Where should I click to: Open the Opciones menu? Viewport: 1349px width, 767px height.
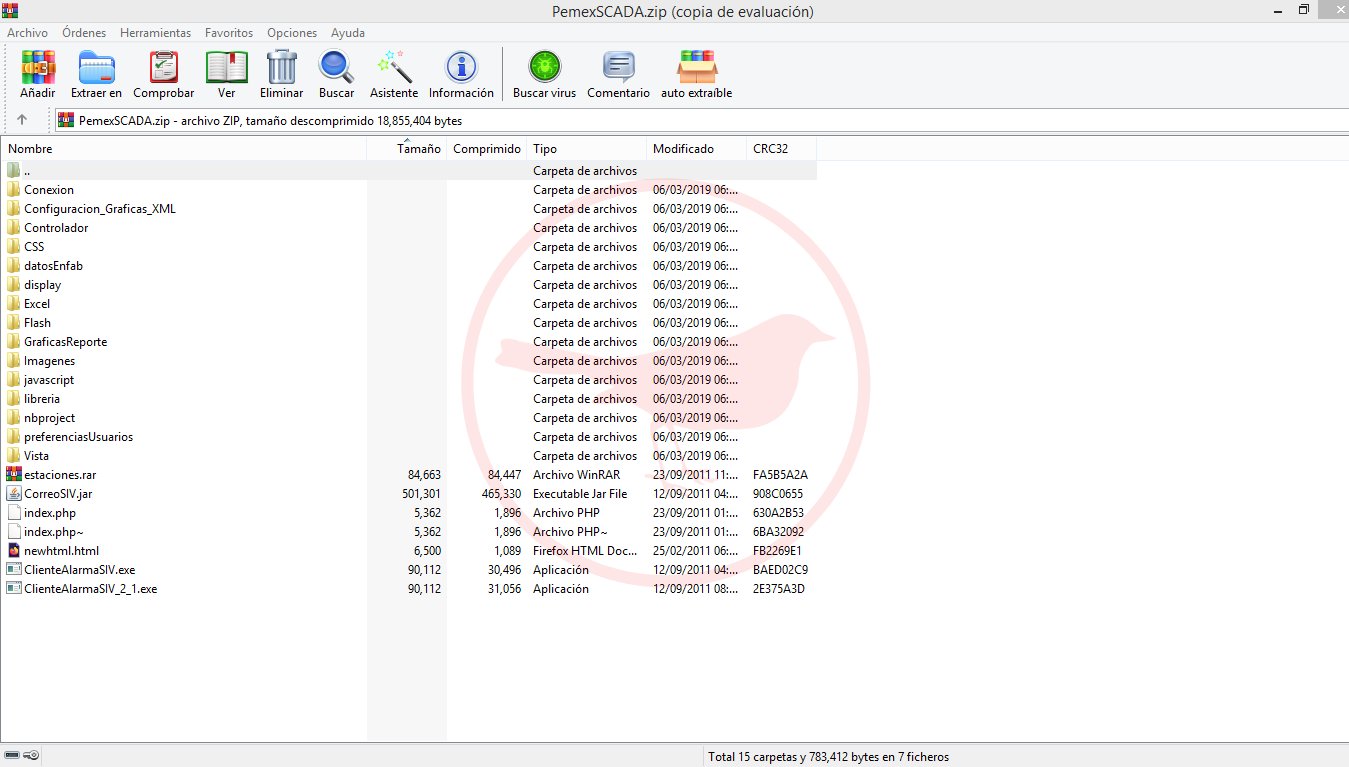[x=292, y=33]
